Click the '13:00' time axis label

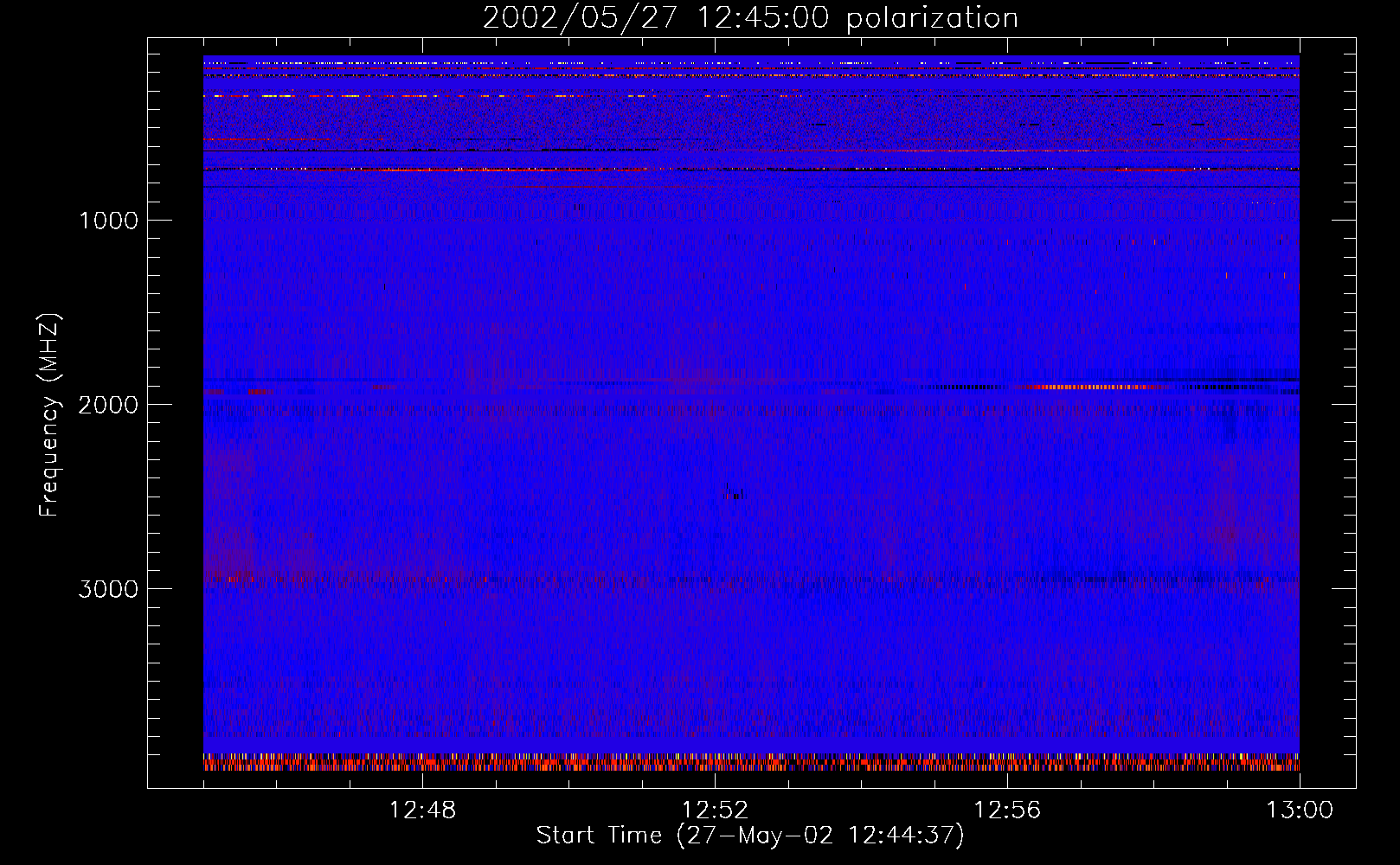1300,811
